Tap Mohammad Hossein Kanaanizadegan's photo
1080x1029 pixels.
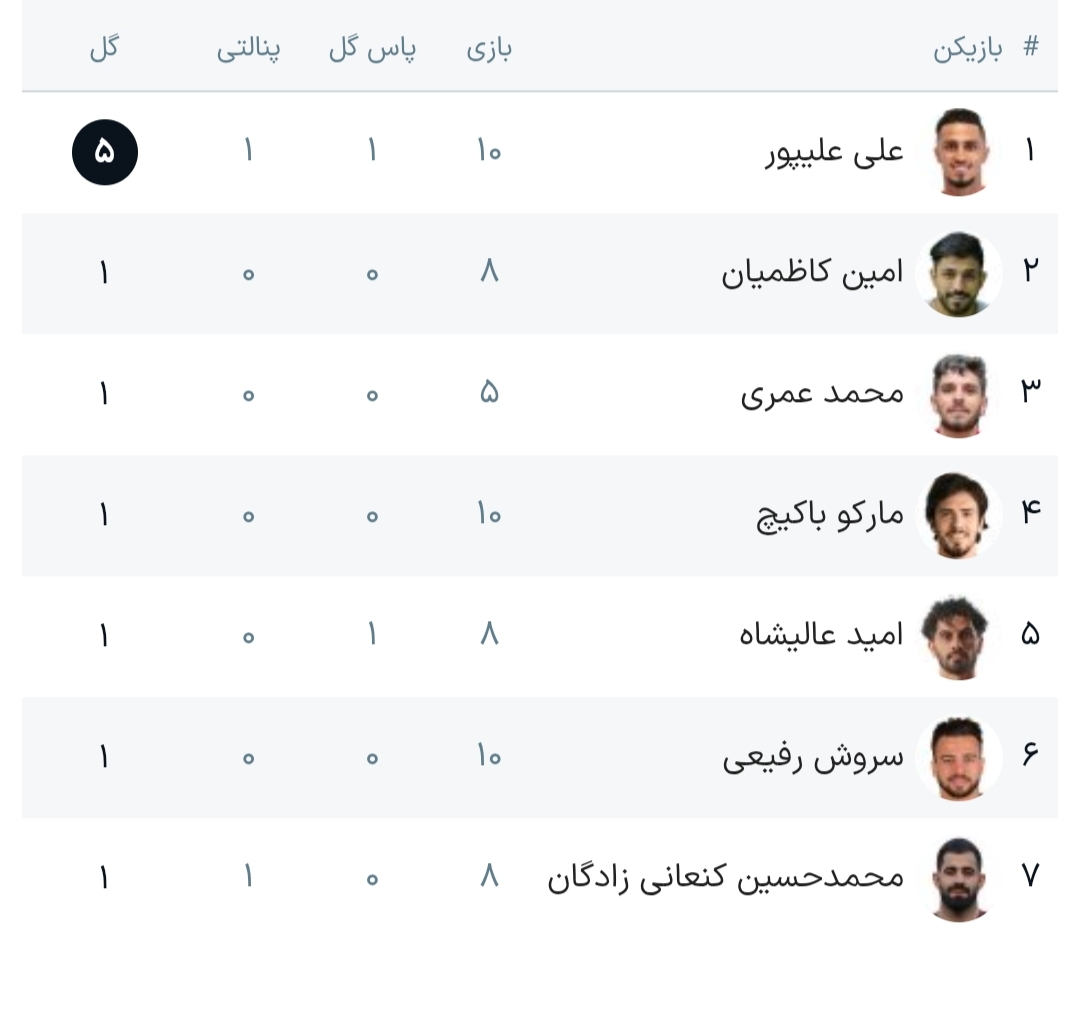tap(958, 878)
